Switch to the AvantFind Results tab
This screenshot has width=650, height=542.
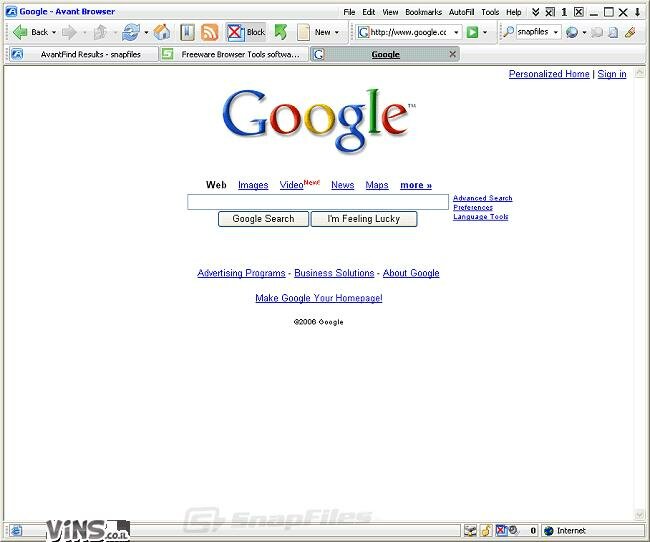pos(82,54)
